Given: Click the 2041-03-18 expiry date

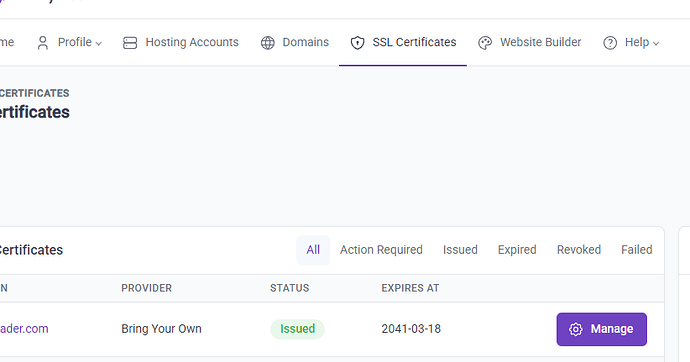Looking at the screenshot, I should tap(411, 329).
